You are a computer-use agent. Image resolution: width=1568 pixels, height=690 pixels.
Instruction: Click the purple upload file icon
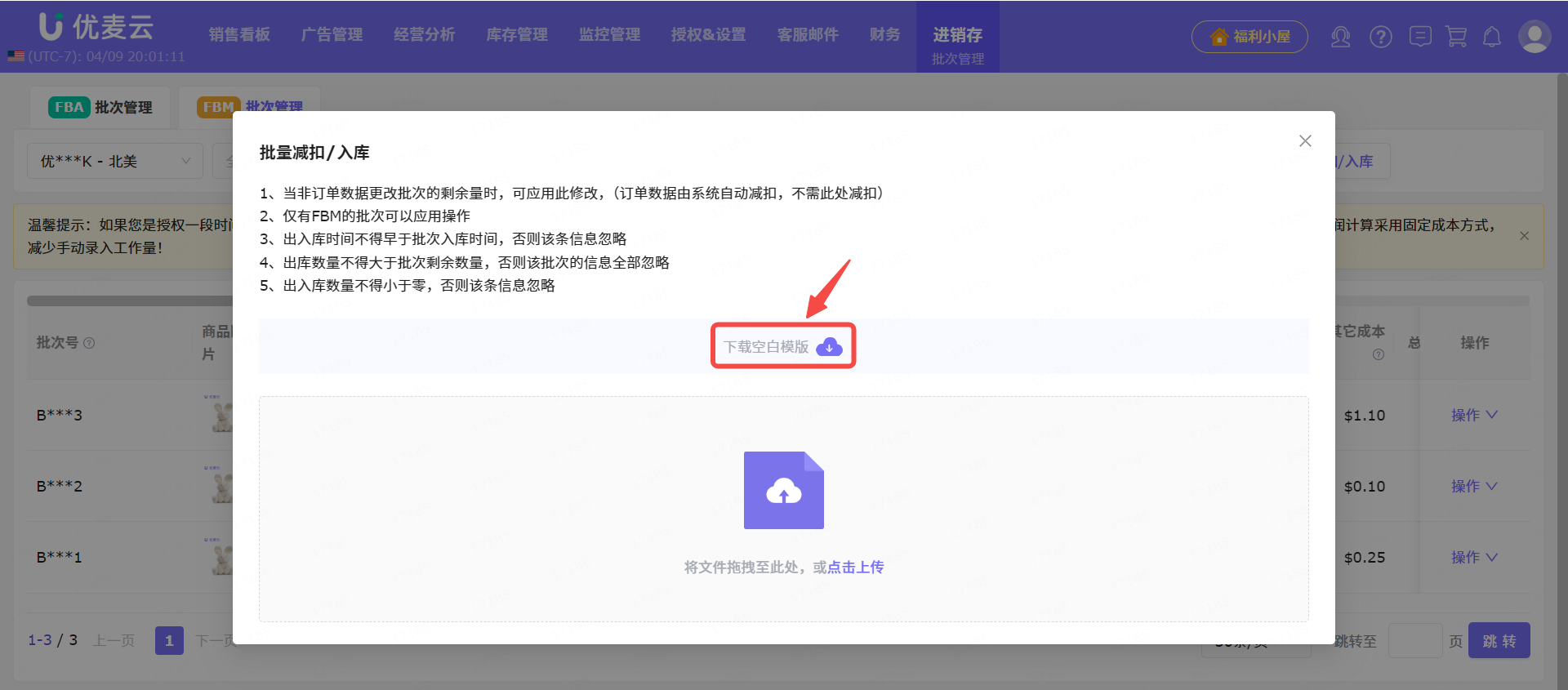point(783,490)
